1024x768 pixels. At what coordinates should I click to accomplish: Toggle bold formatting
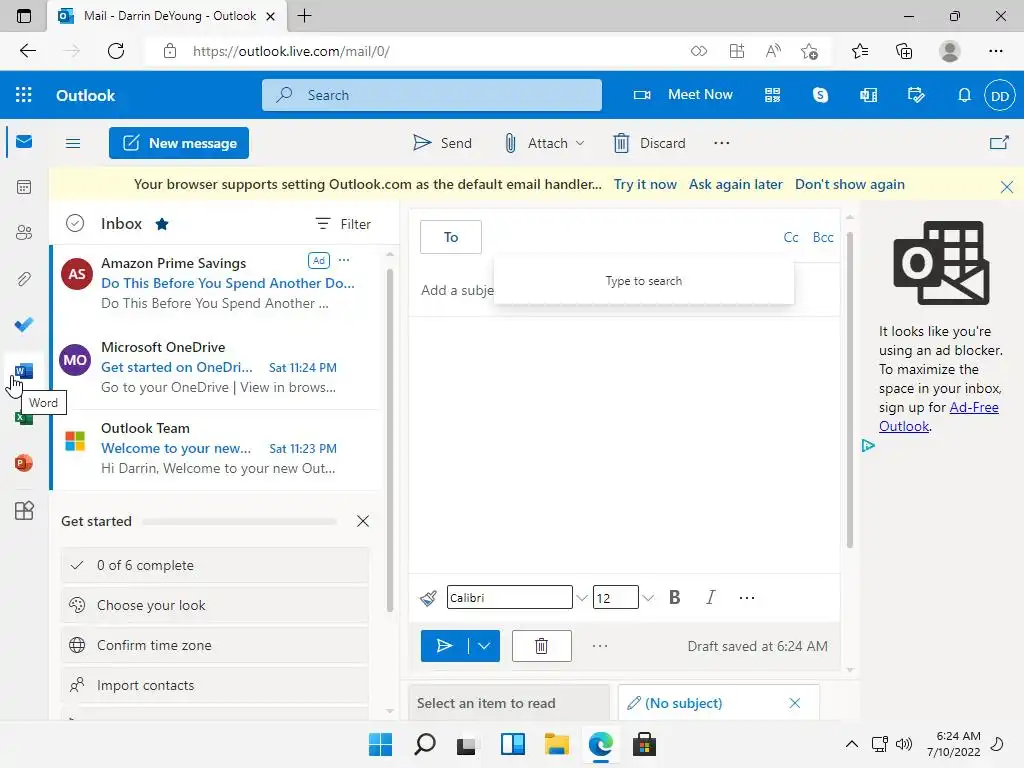coord(675,598)
